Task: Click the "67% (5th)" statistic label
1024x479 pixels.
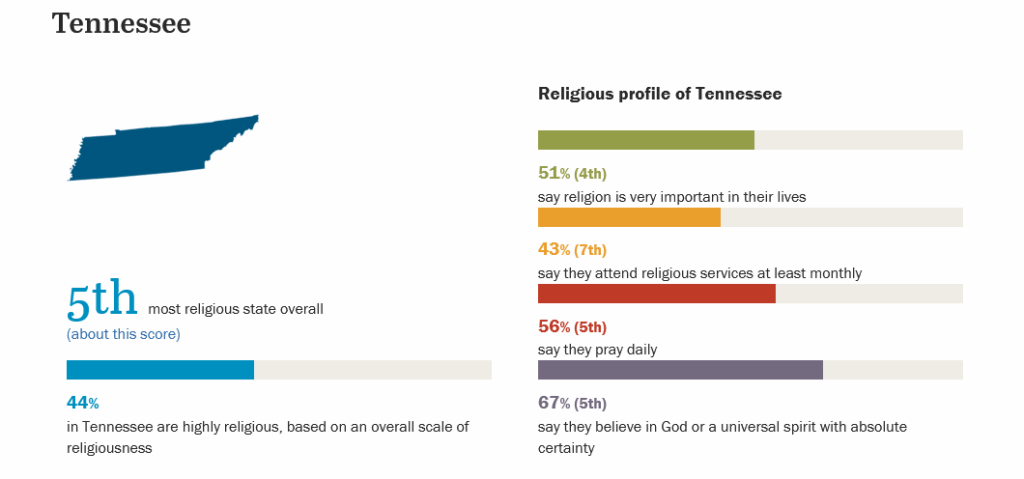Action: (572, 404)
